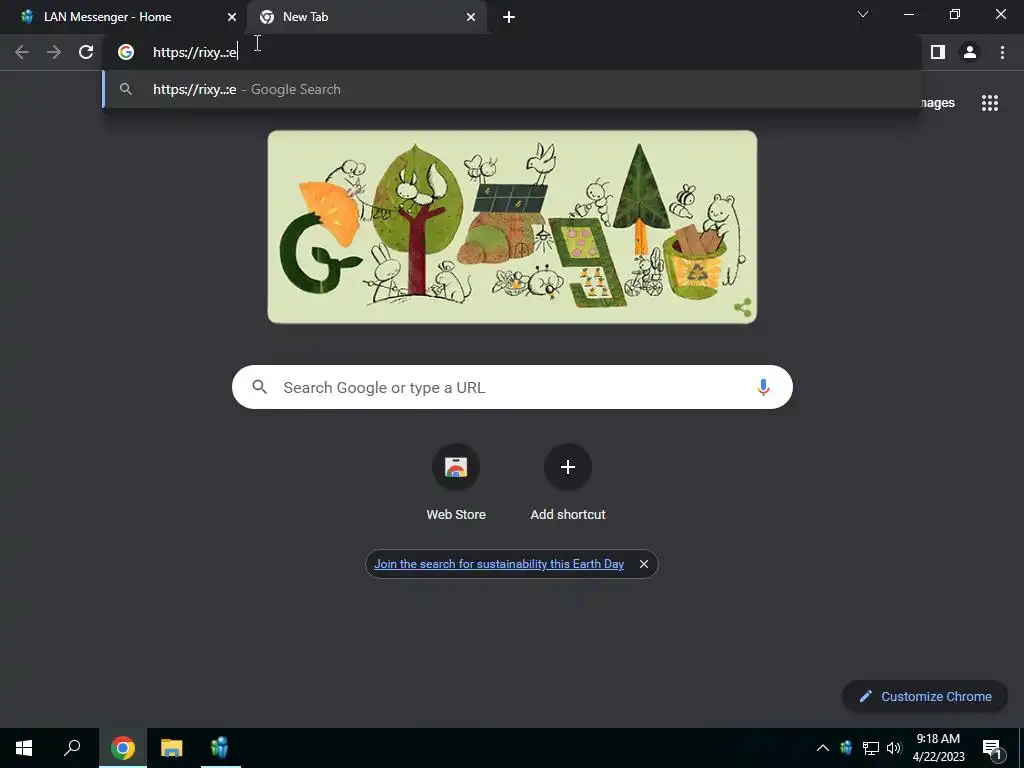
Task: Switch to LAN Messenger - Home tab
Action: [x=124, y=17]
